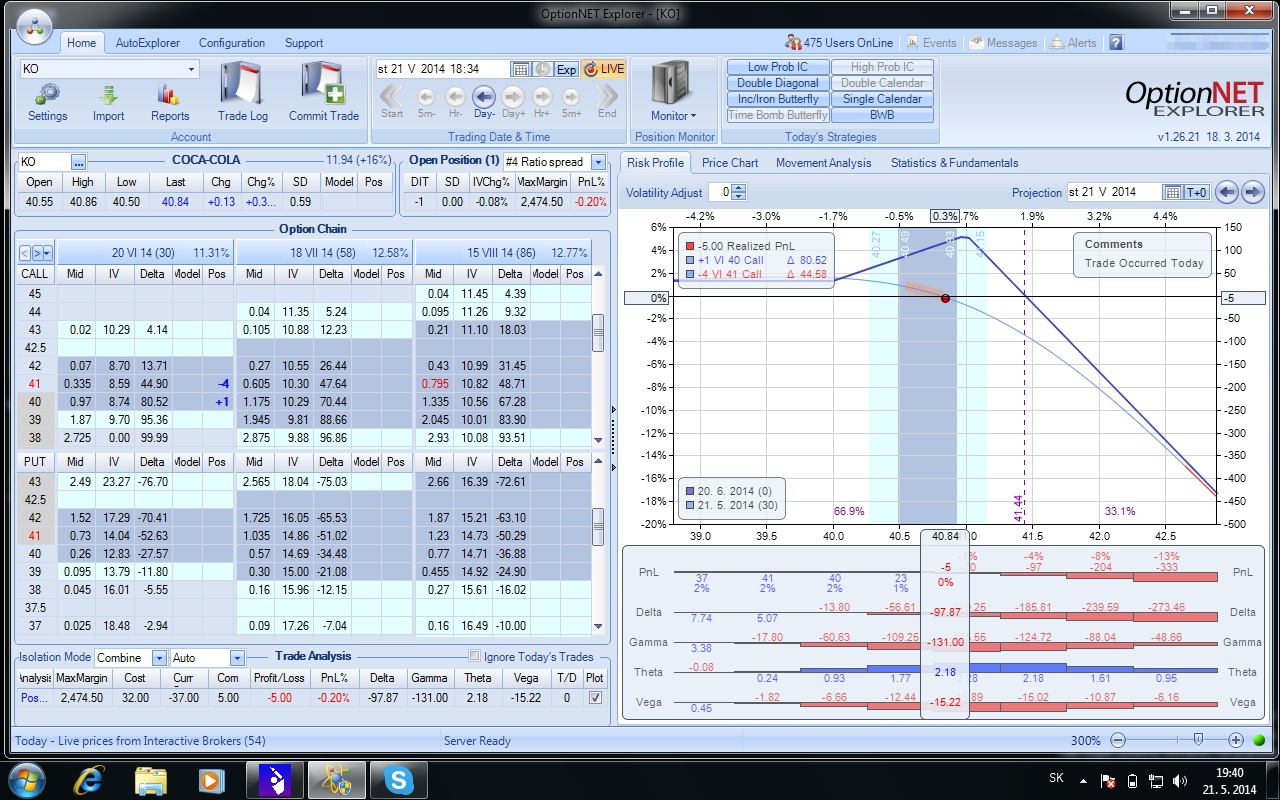Switch to the Price Chart tab
Viewport: 1280px width, 800px height.
pos(730,163)
